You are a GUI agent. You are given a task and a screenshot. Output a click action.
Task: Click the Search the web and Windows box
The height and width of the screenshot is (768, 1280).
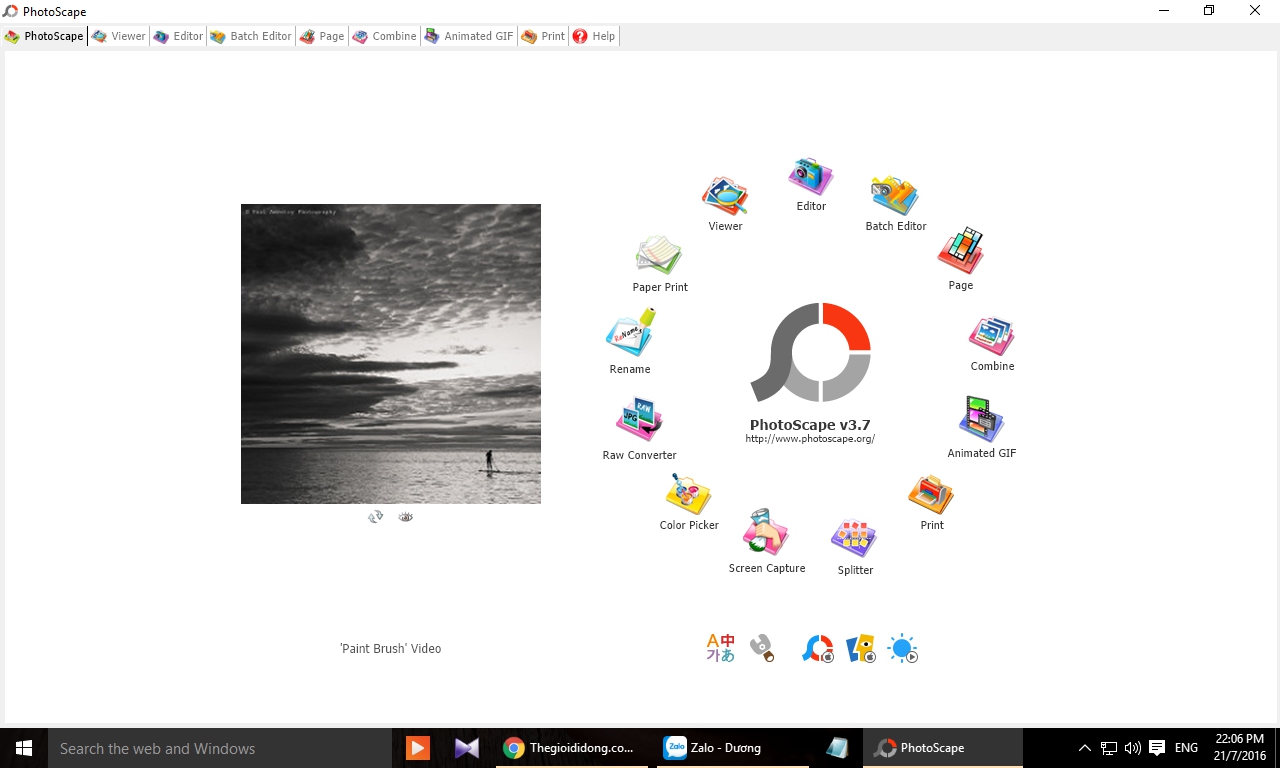click(x=220, y=748)
